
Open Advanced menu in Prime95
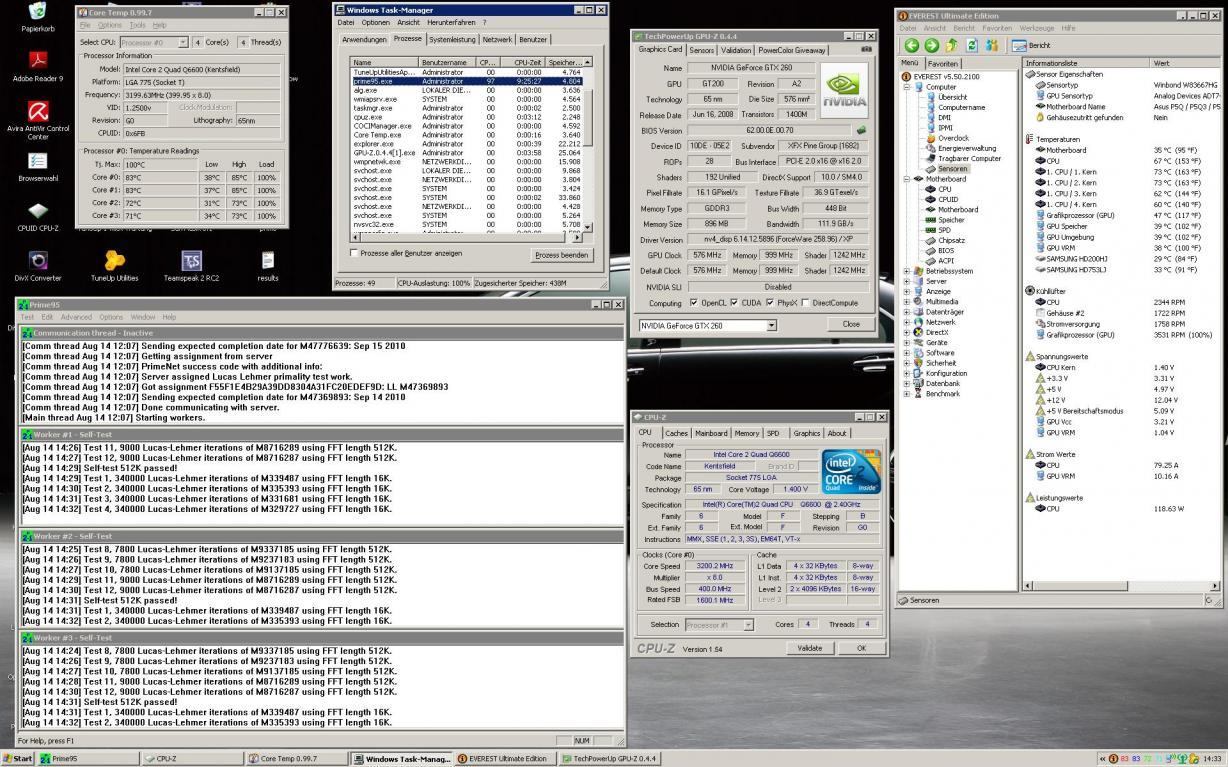[76, 317]
